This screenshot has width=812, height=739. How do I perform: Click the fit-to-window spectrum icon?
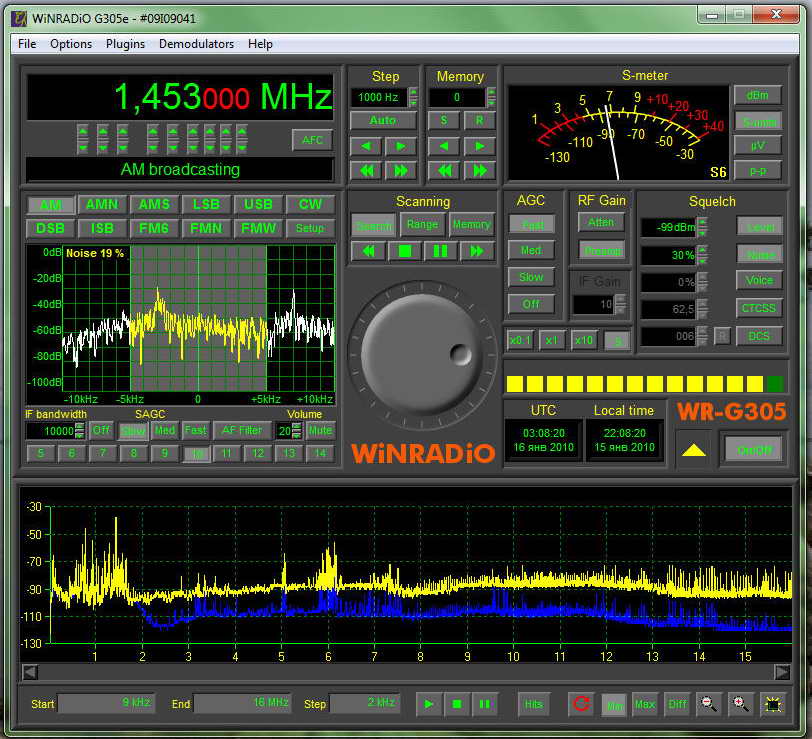pos(773,704)
